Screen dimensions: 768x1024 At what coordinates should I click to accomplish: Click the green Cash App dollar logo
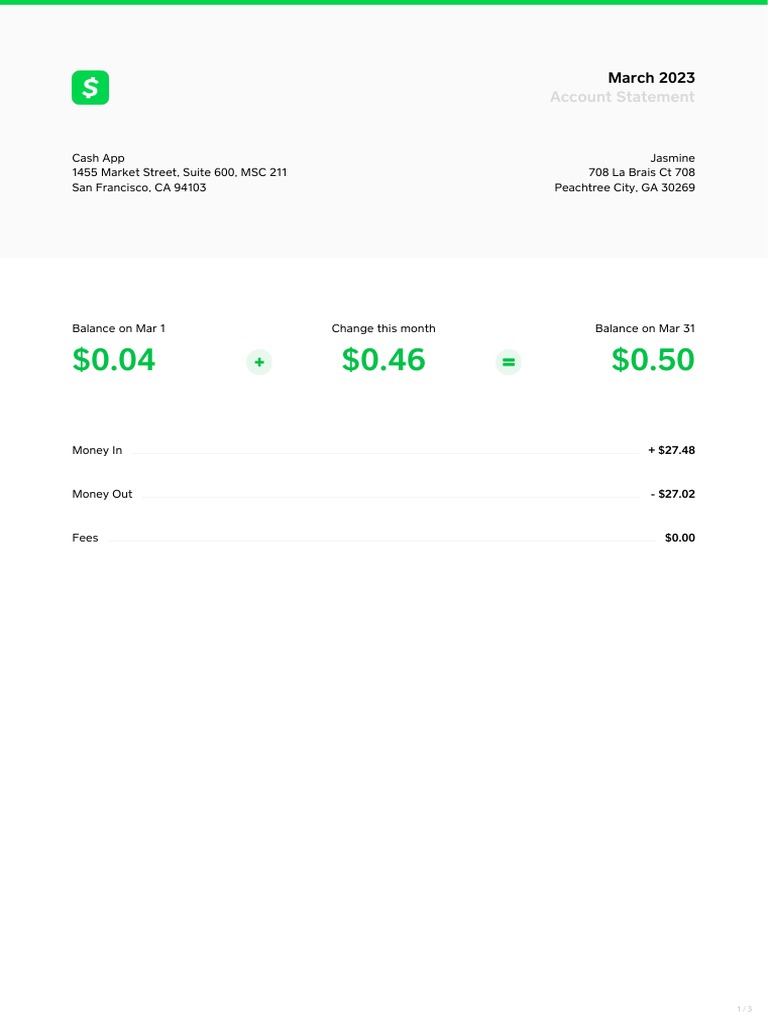click(x=90, y=88)
